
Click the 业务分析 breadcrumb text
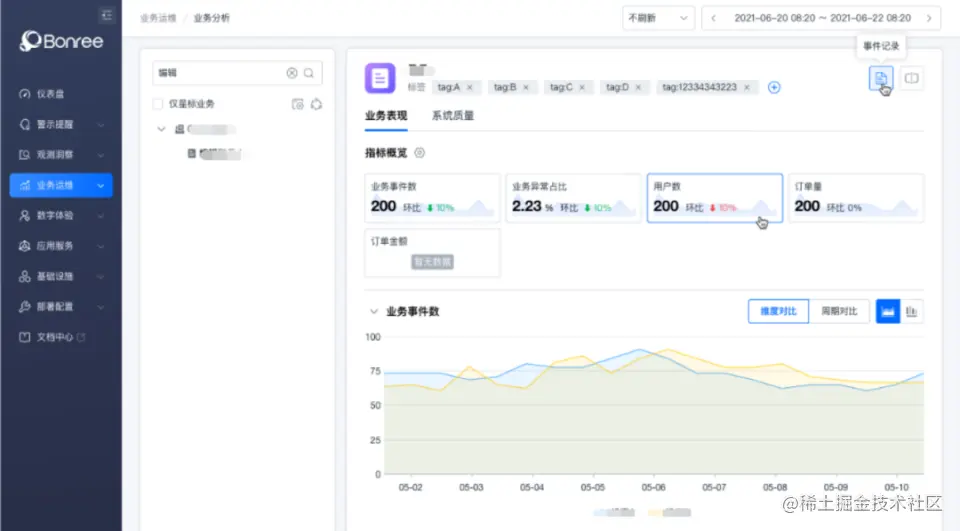tap(212, 18)
